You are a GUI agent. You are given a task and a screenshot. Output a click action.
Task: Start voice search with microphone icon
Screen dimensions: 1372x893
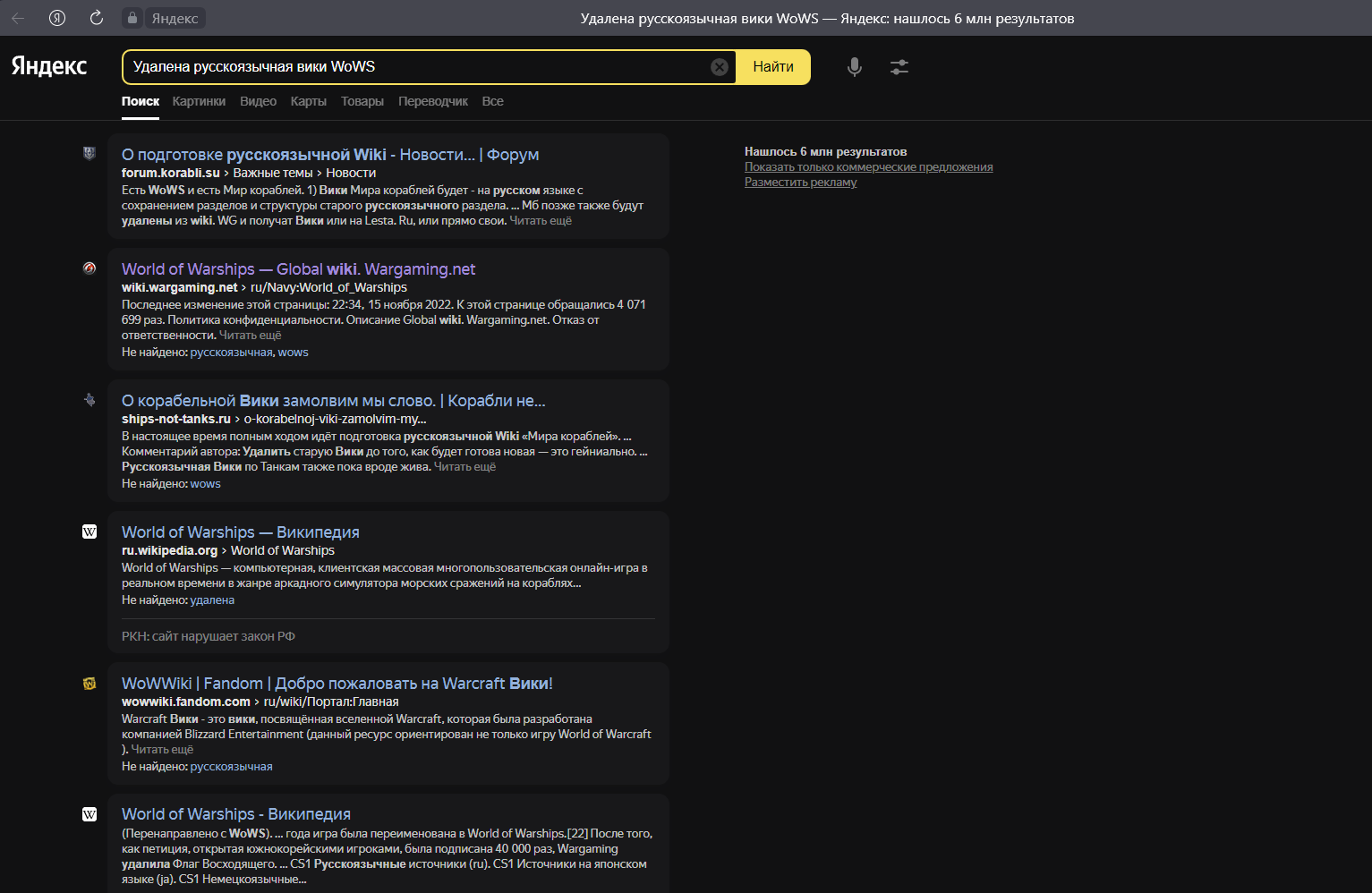pos(855,67)
